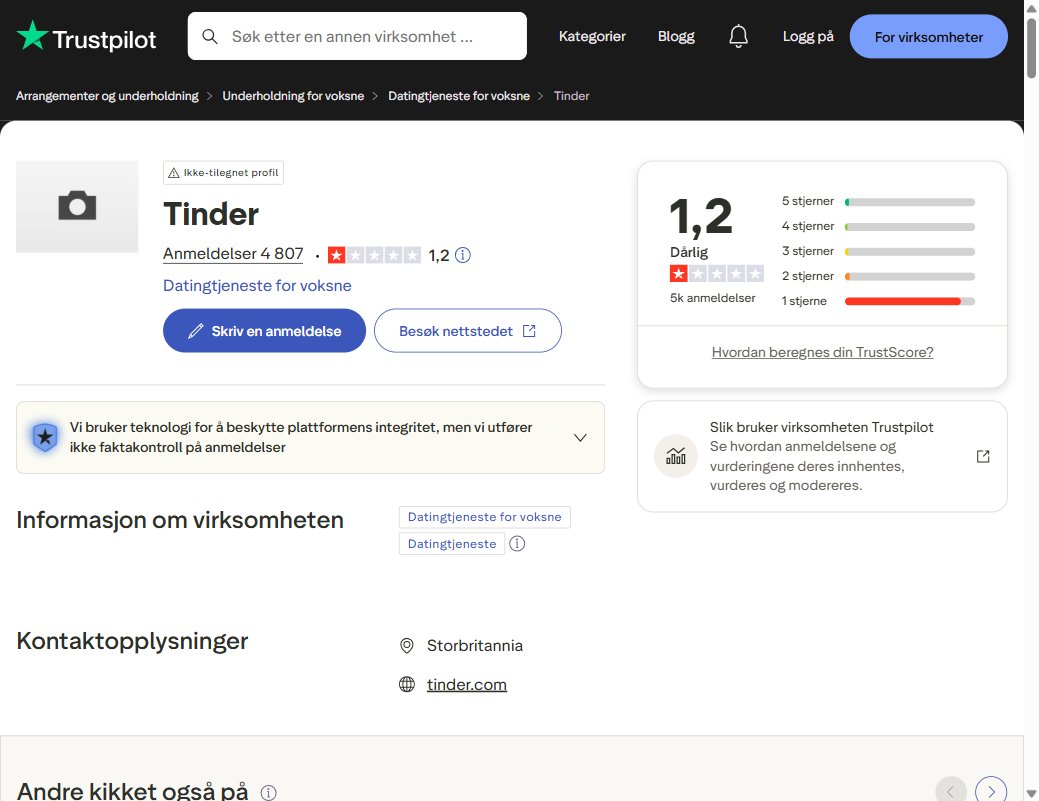The width and height of the screenshot is (1039, 801).
Task: Click the warning icon on Ikke-tilegnet profil
Action: point(174,173)
